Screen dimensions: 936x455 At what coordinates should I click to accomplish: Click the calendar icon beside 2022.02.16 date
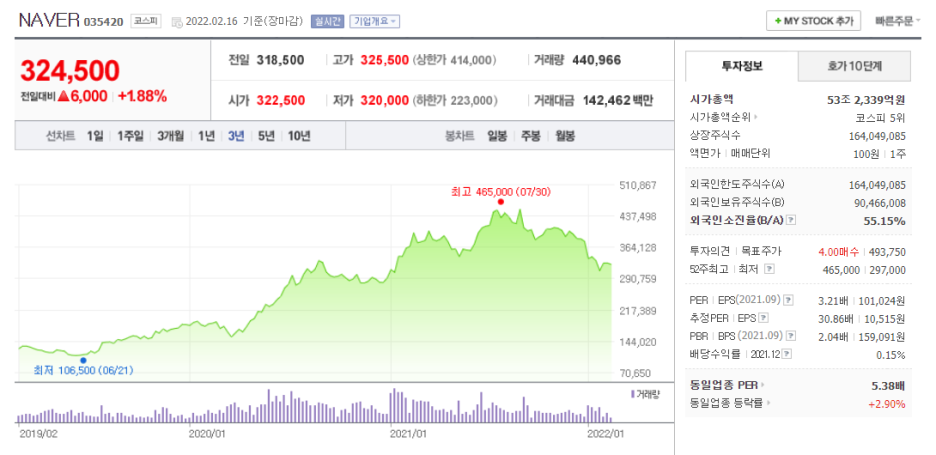[177, 21]
